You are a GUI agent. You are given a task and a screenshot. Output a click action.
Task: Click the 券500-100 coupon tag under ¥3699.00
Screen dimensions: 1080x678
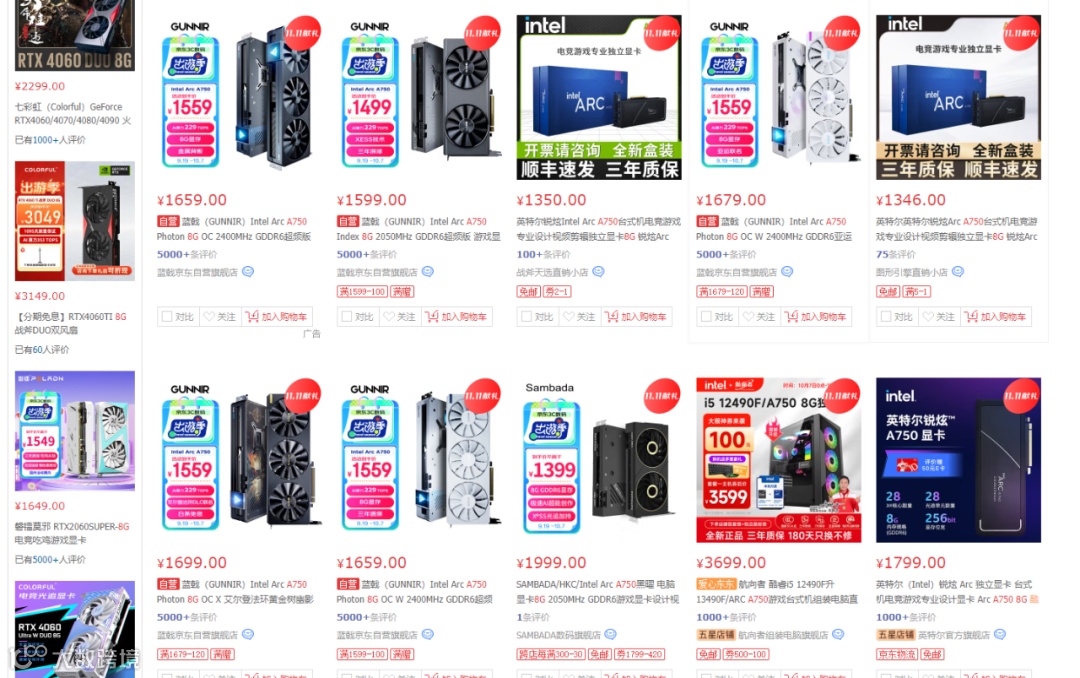tap(745, 654)
